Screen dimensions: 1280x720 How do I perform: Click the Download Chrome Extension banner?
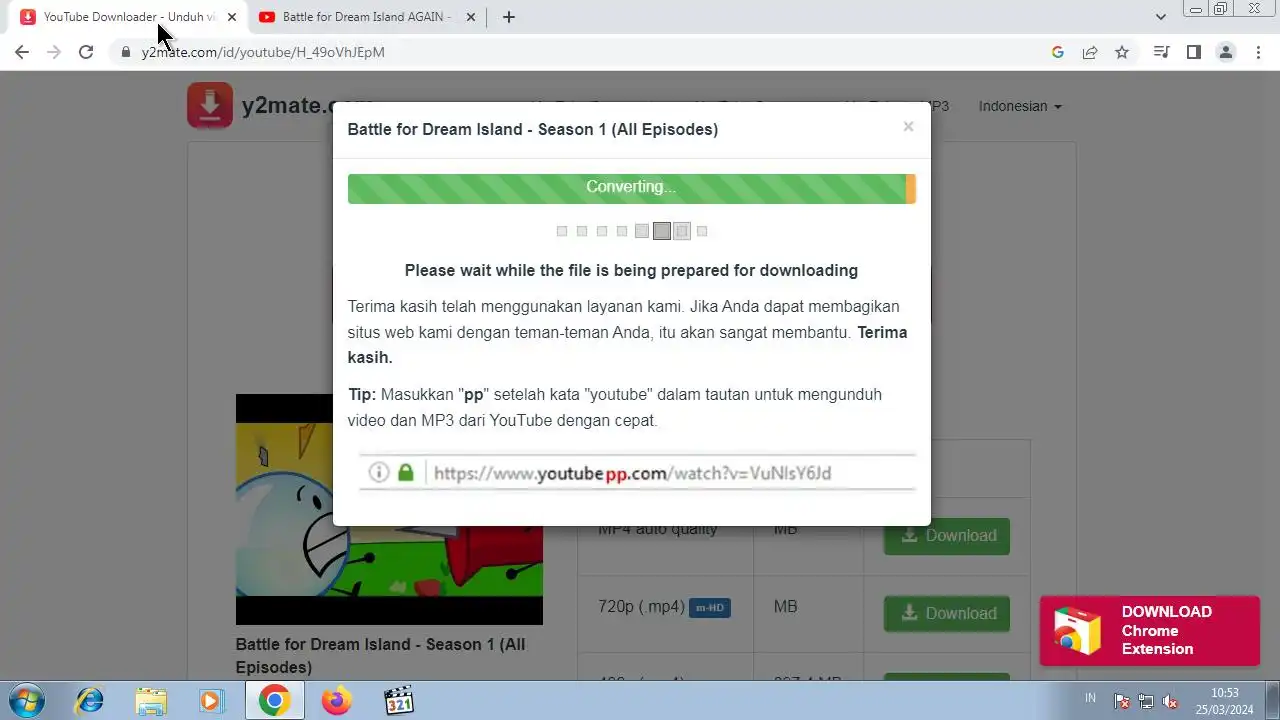1150,631
